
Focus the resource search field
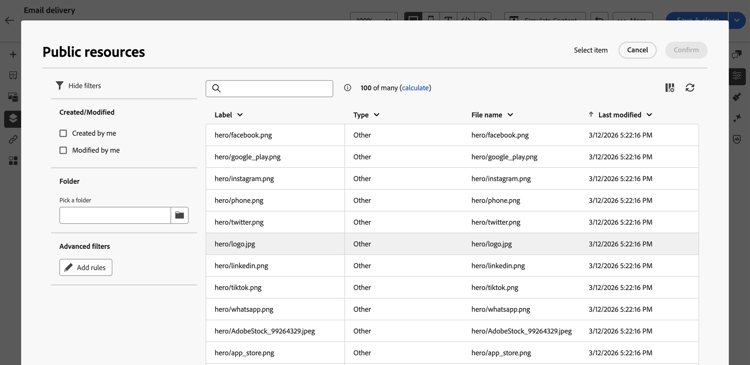[269, 88]
